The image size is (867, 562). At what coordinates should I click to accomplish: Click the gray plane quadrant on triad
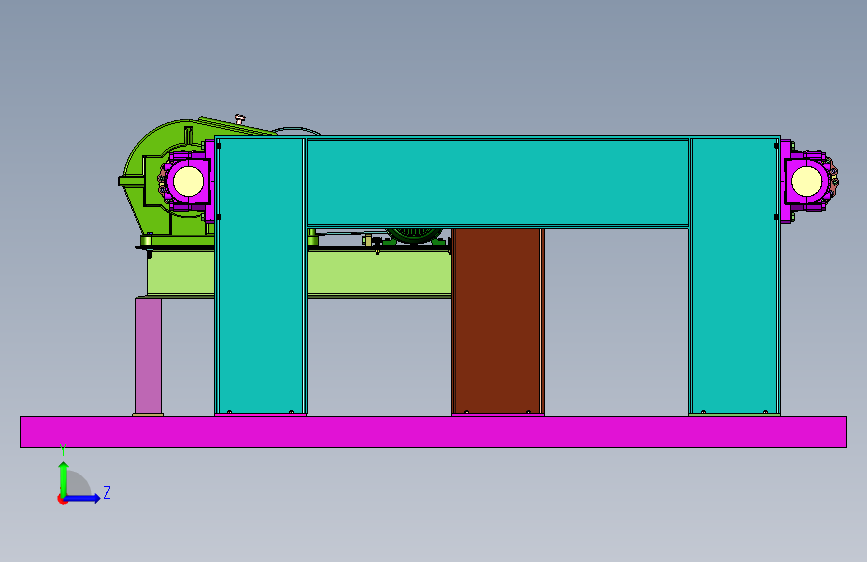tap(78, 483)
